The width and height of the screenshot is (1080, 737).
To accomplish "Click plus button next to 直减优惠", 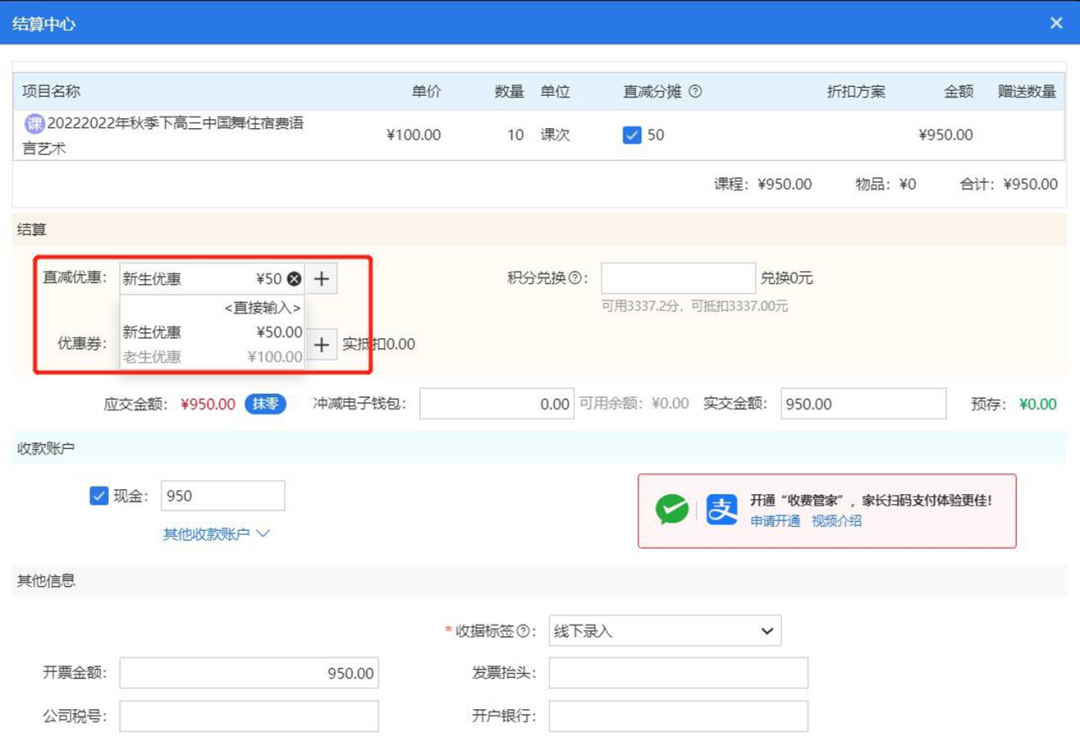I will (x=321, y=279).
